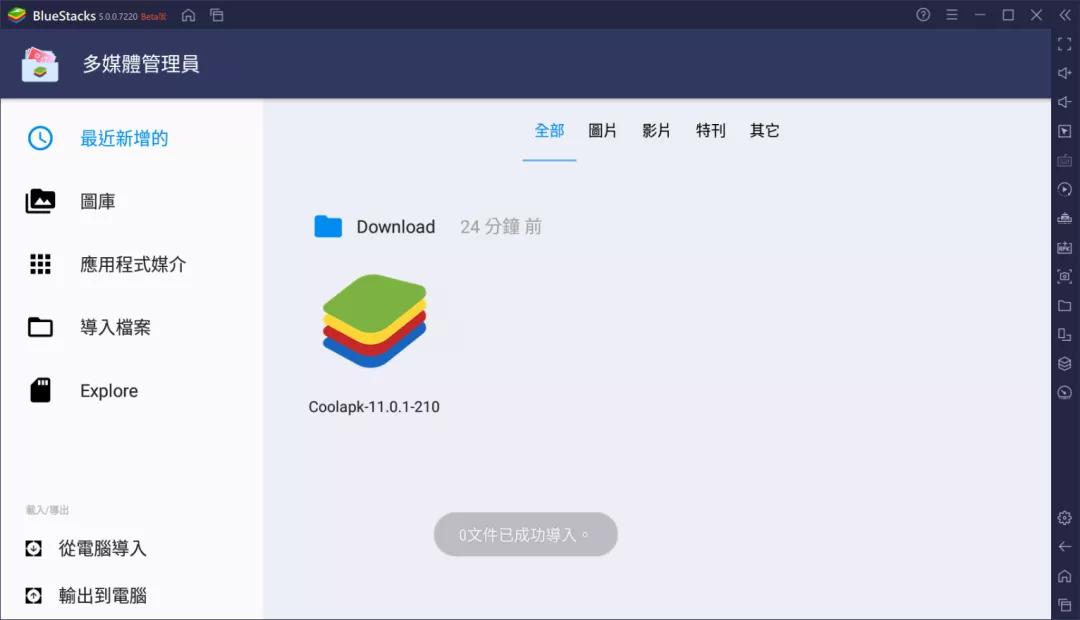
Task: Open the Install APK tool
Action: coord(1064,246)
